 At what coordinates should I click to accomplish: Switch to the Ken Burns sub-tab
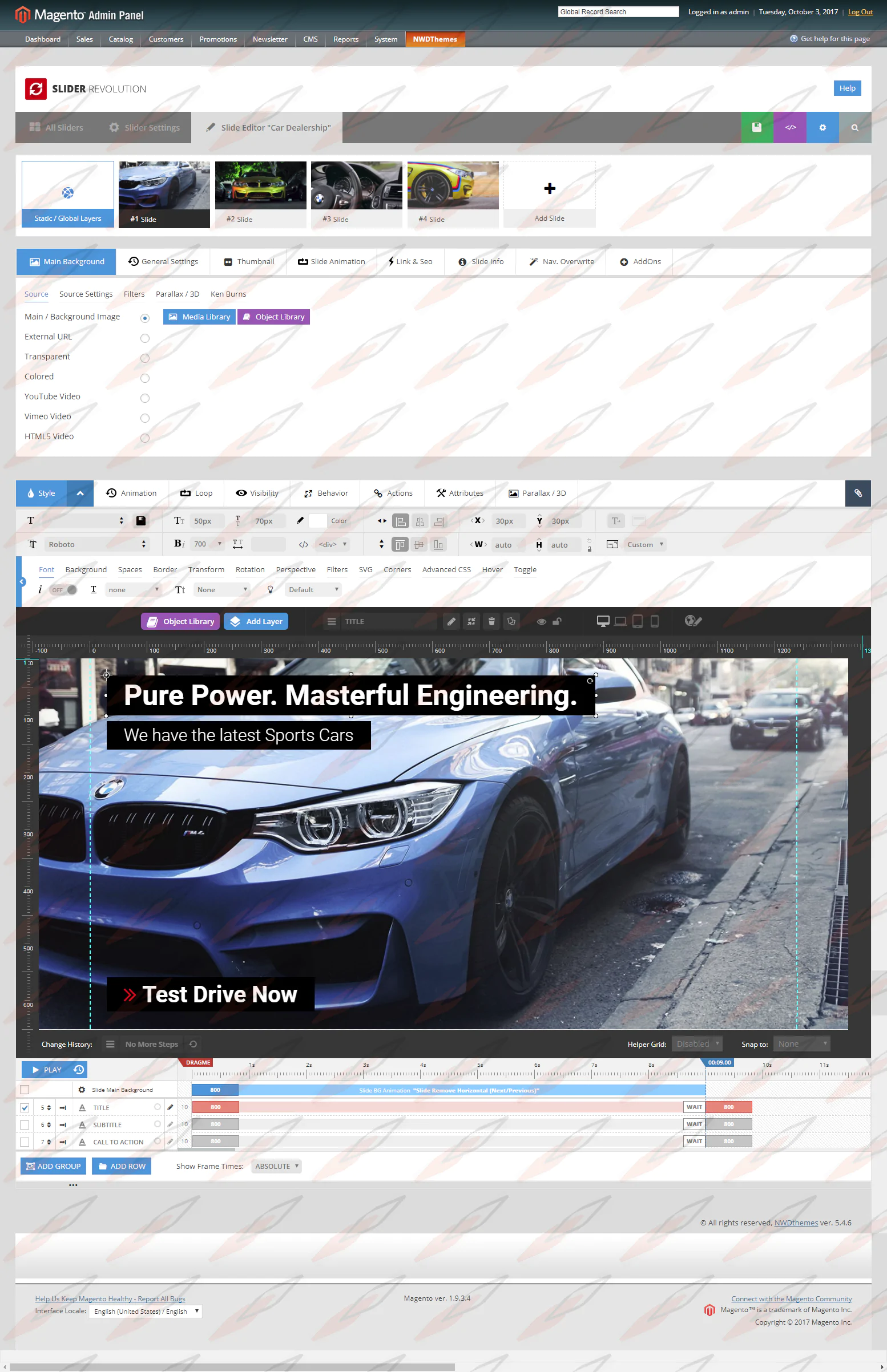(228, 294)
